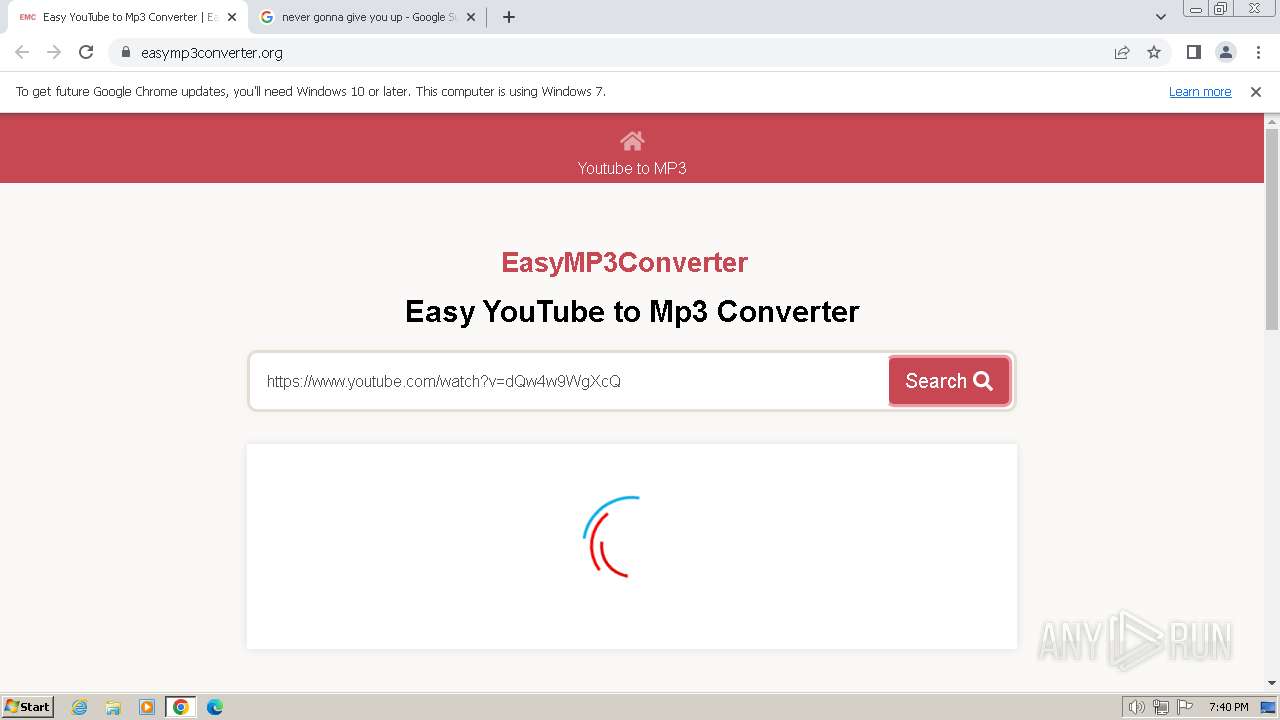Click the EasyMP3Converter brand title

pyautogui.click(x=624, y=262)
